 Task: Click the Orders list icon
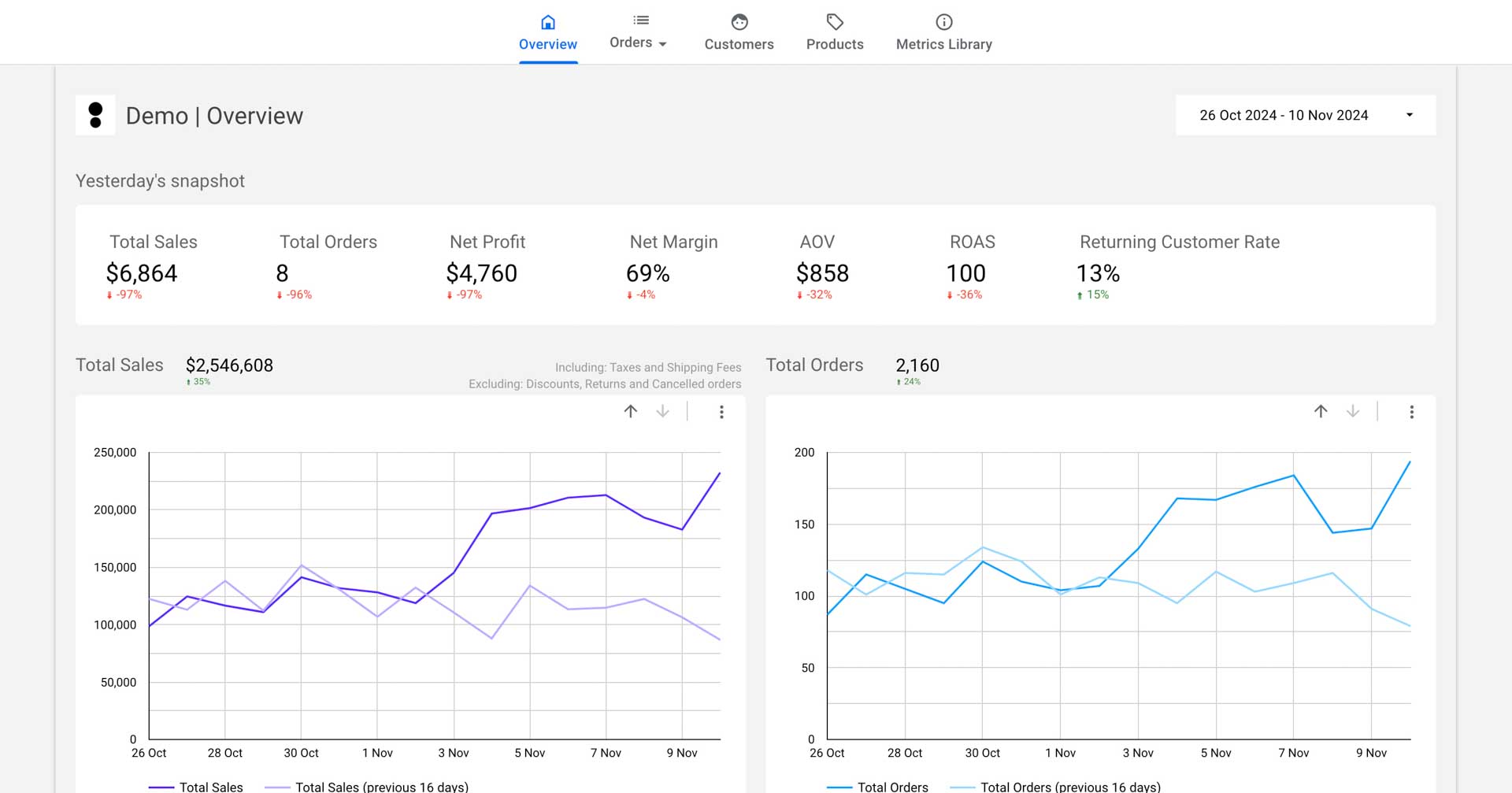click(641, 20)
